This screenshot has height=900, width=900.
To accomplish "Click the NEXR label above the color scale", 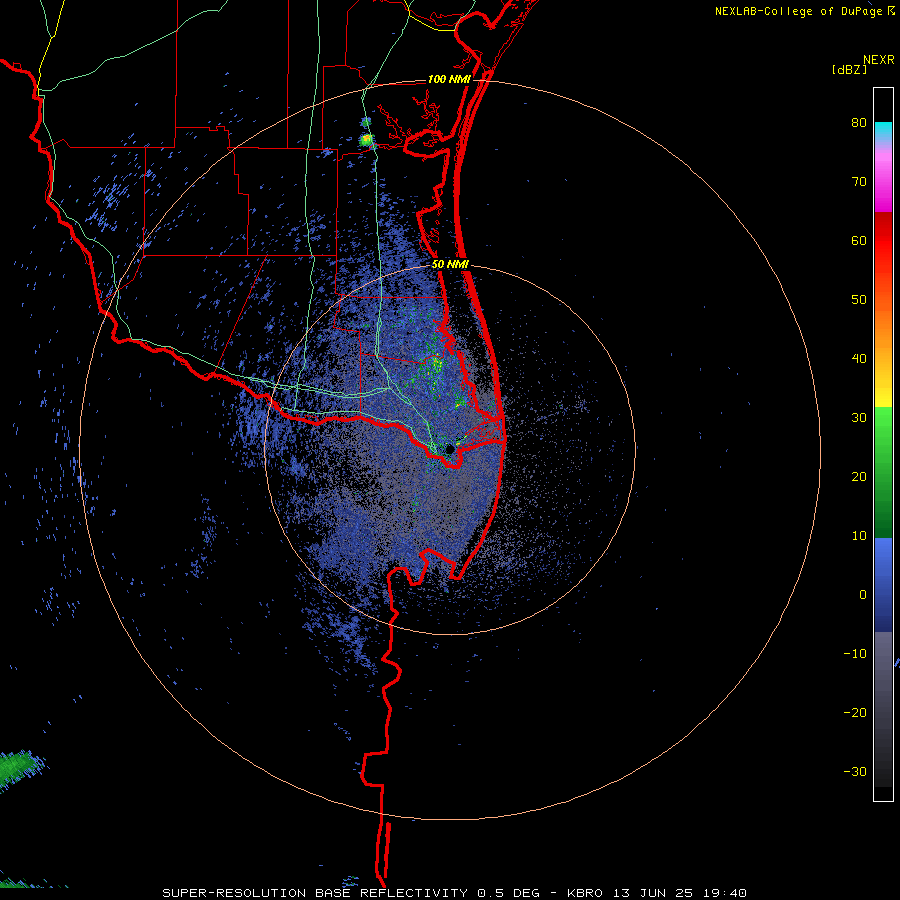I will click(x=879, y=60).
